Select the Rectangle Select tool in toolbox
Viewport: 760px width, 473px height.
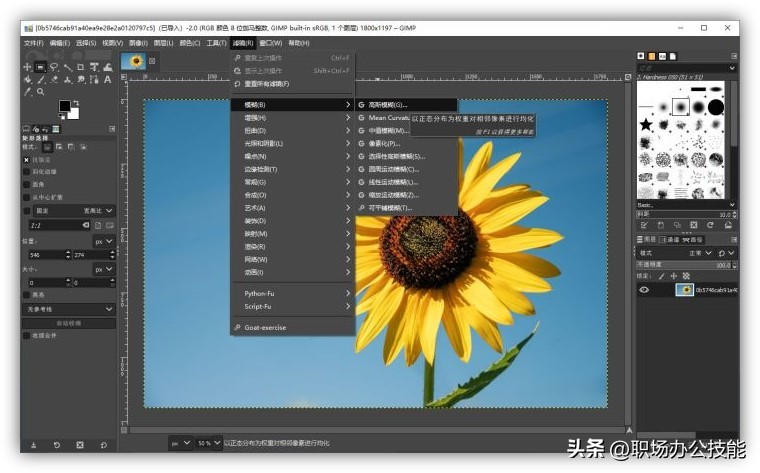click(41, 67)
